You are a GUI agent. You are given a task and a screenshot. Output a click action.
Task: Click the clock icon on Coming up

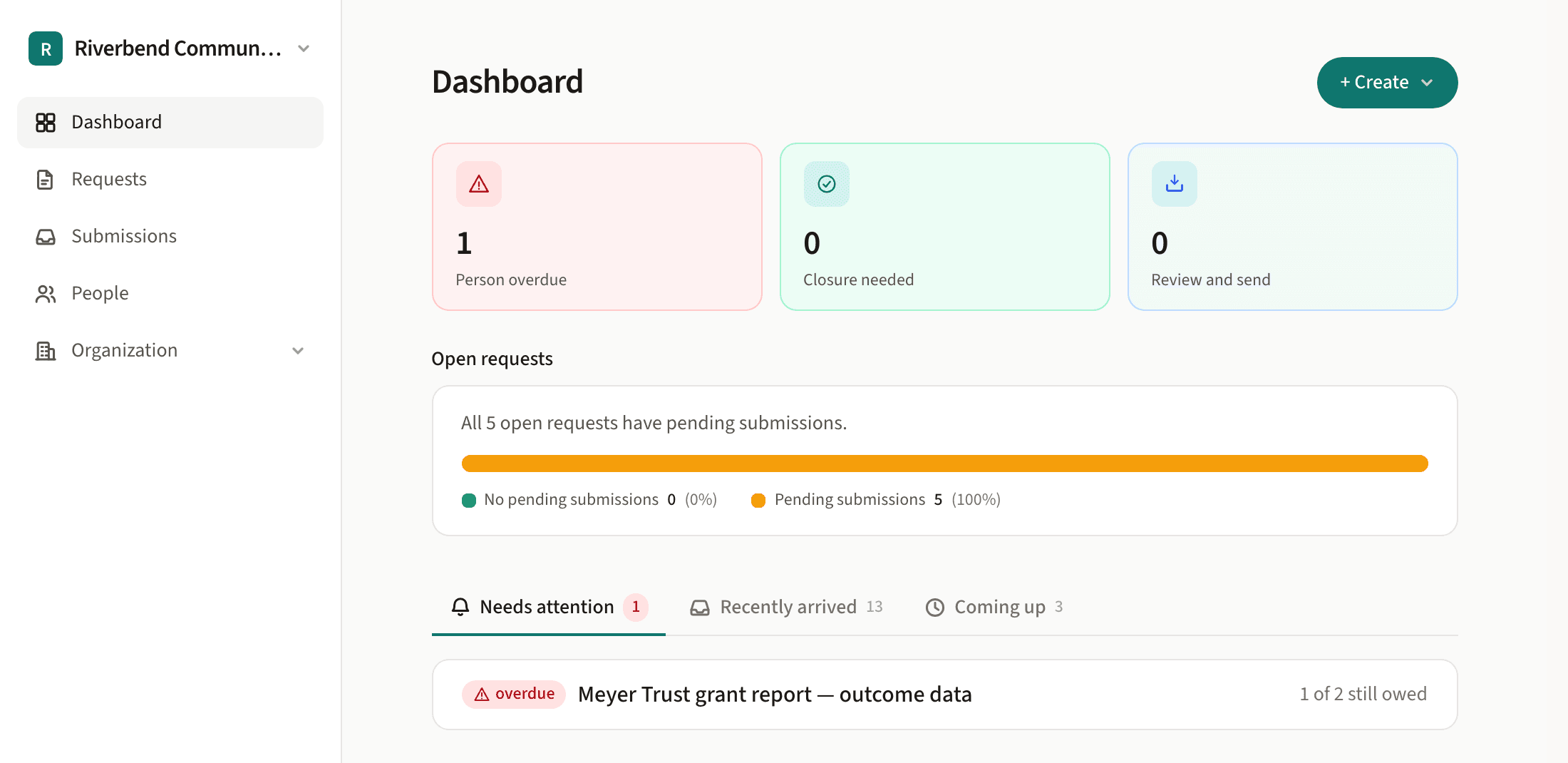[935, 608]
